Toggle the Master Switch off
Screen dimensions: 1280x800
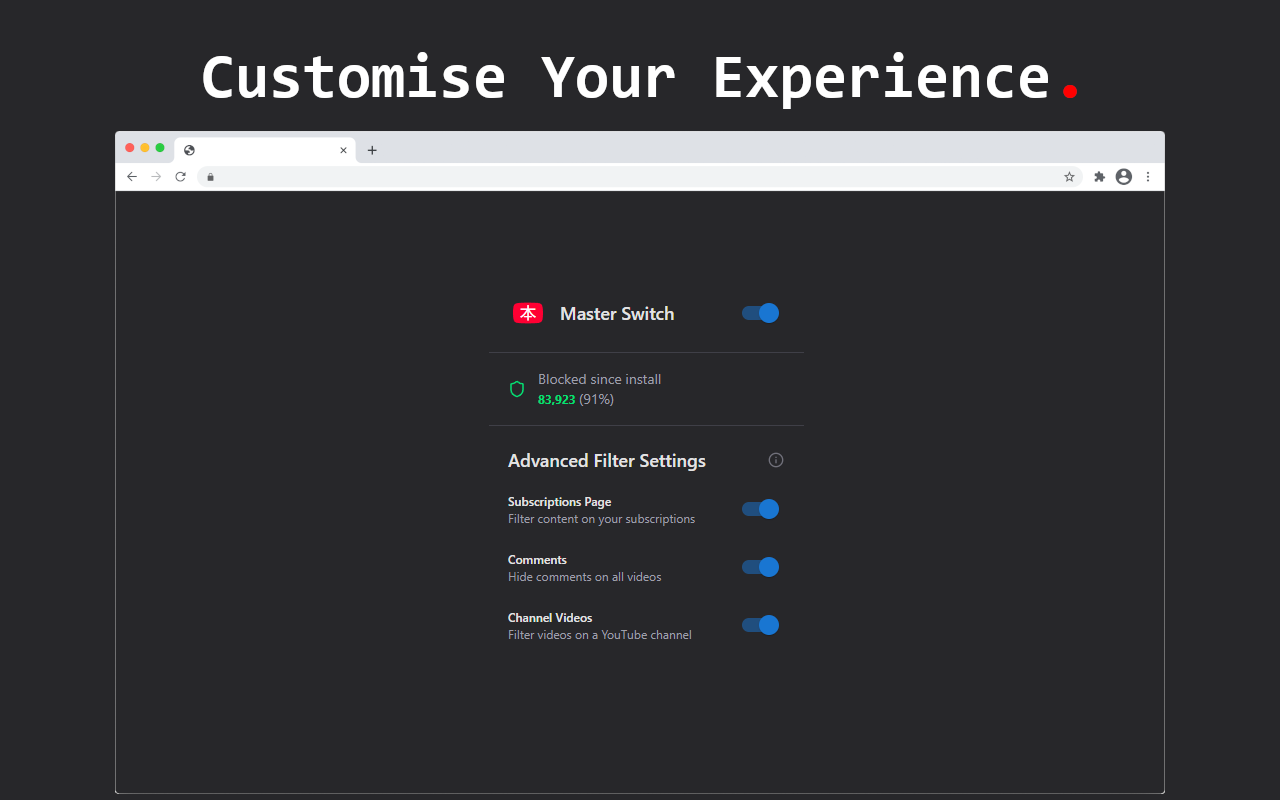[x=760, y=313]
